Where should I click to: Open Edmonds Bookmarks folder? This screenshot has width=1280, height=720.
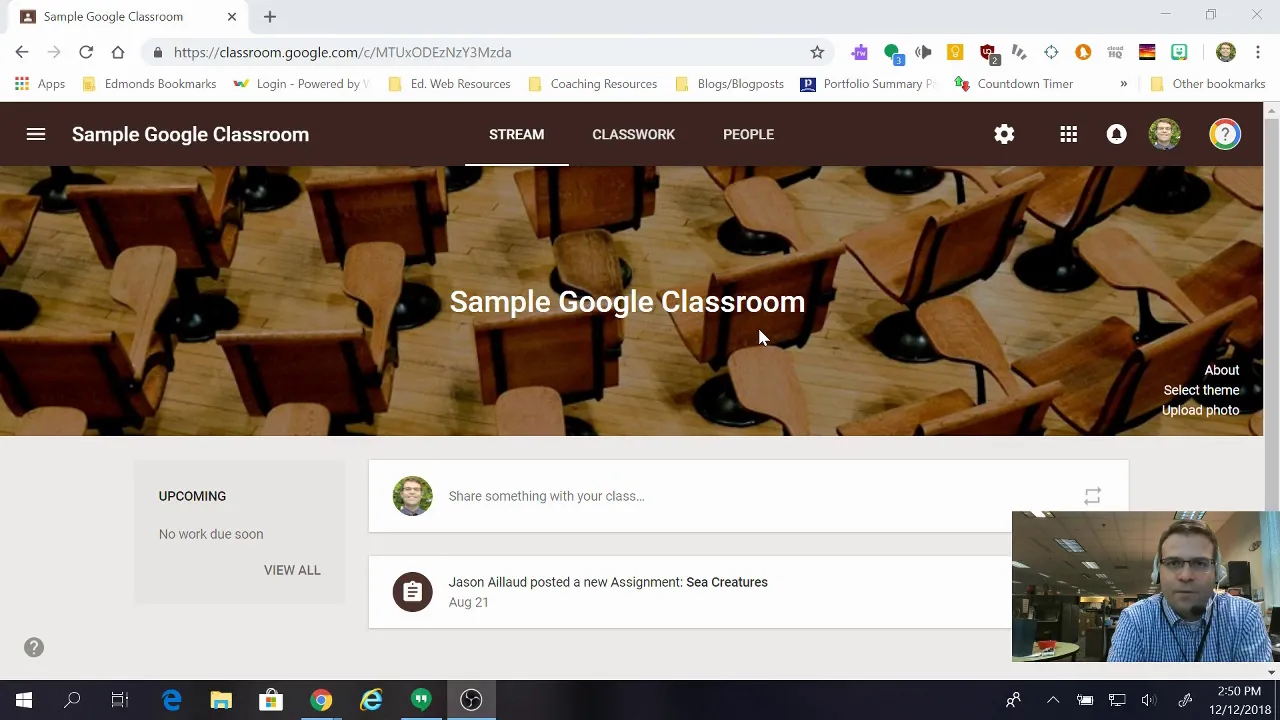point(149,84)
